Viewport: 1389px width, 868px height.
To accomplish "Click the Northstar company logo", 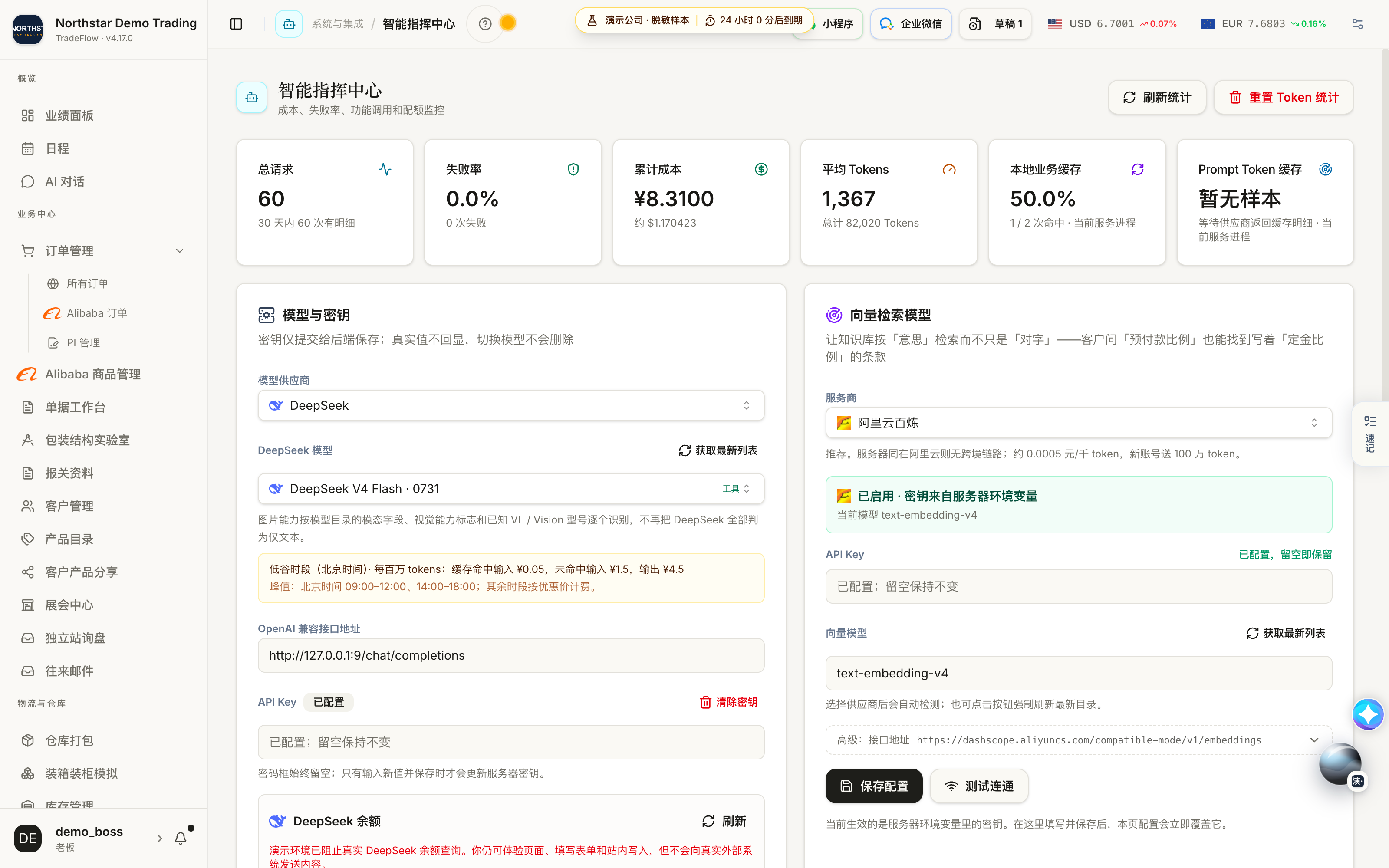I will (x=27, y=29).
